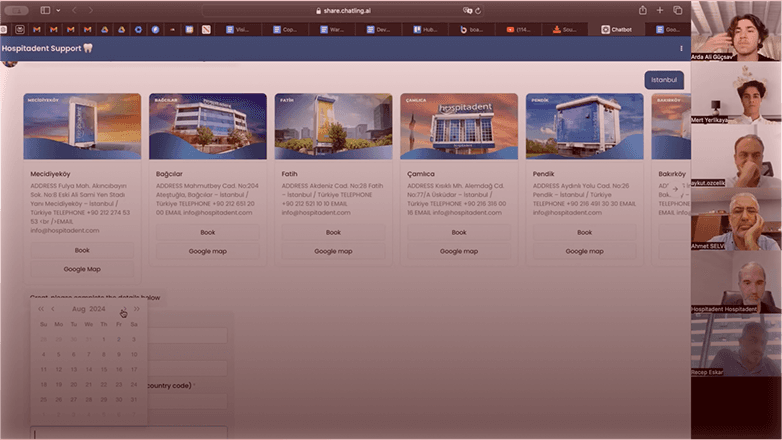Book at the Çamlıca clinic
This screenshot has height=440, width=782.
[459, 232]
